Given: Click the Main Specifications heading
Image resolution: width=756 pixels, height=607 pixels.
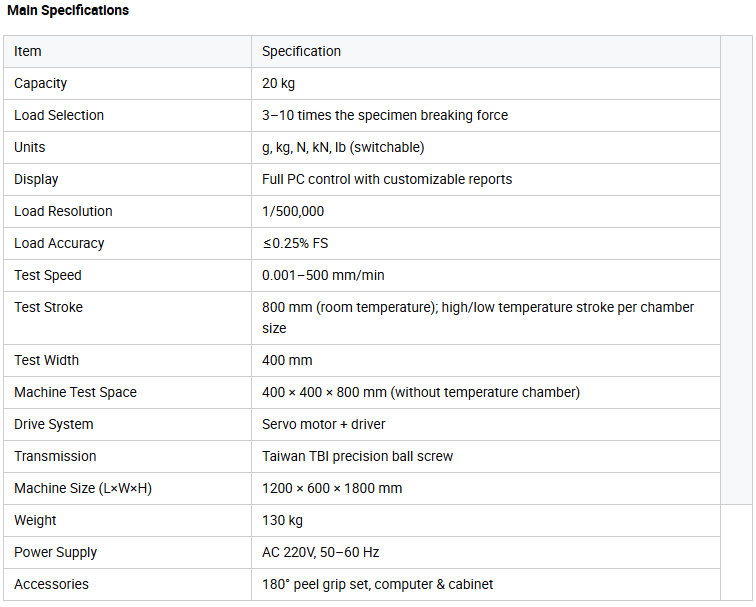Looking at the screenshot, I should [x=68, y=10].
